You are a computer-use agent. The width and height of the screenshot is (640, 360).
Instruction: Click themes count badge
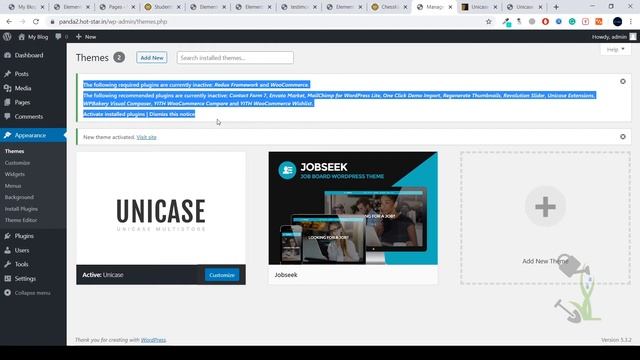click(x=119, y=58)
